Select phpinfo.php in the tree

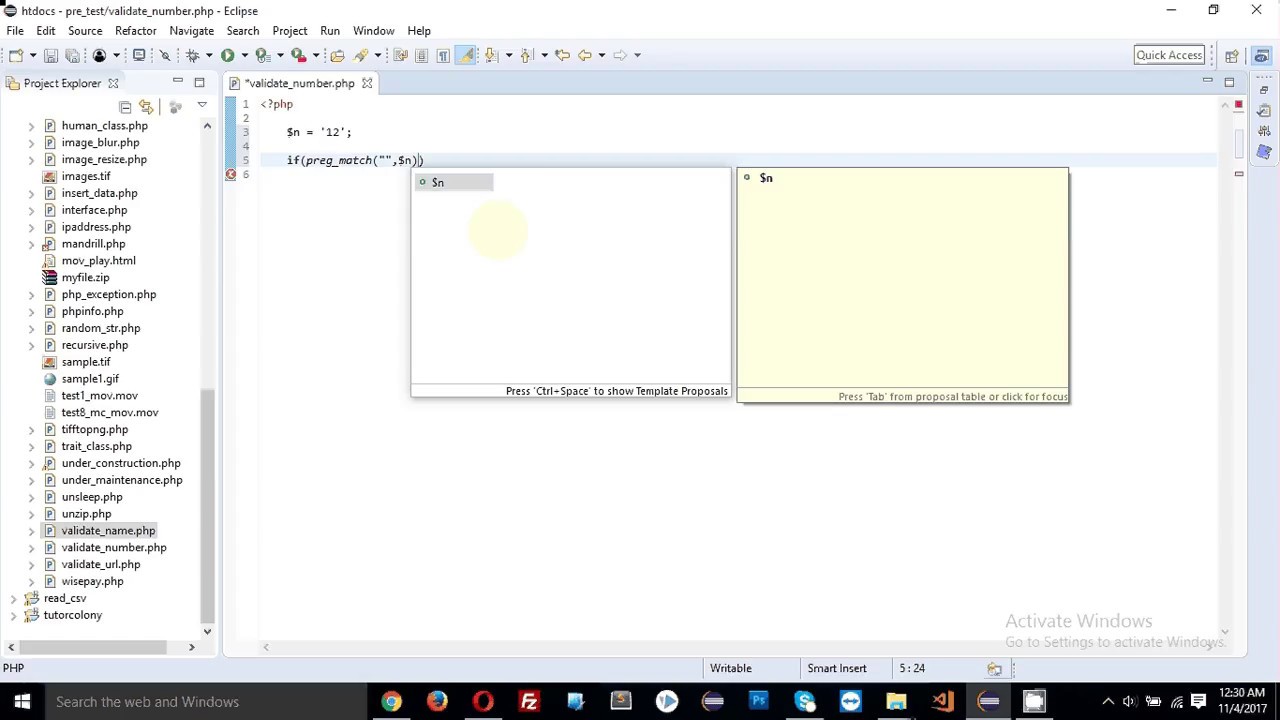coord(92,311)
